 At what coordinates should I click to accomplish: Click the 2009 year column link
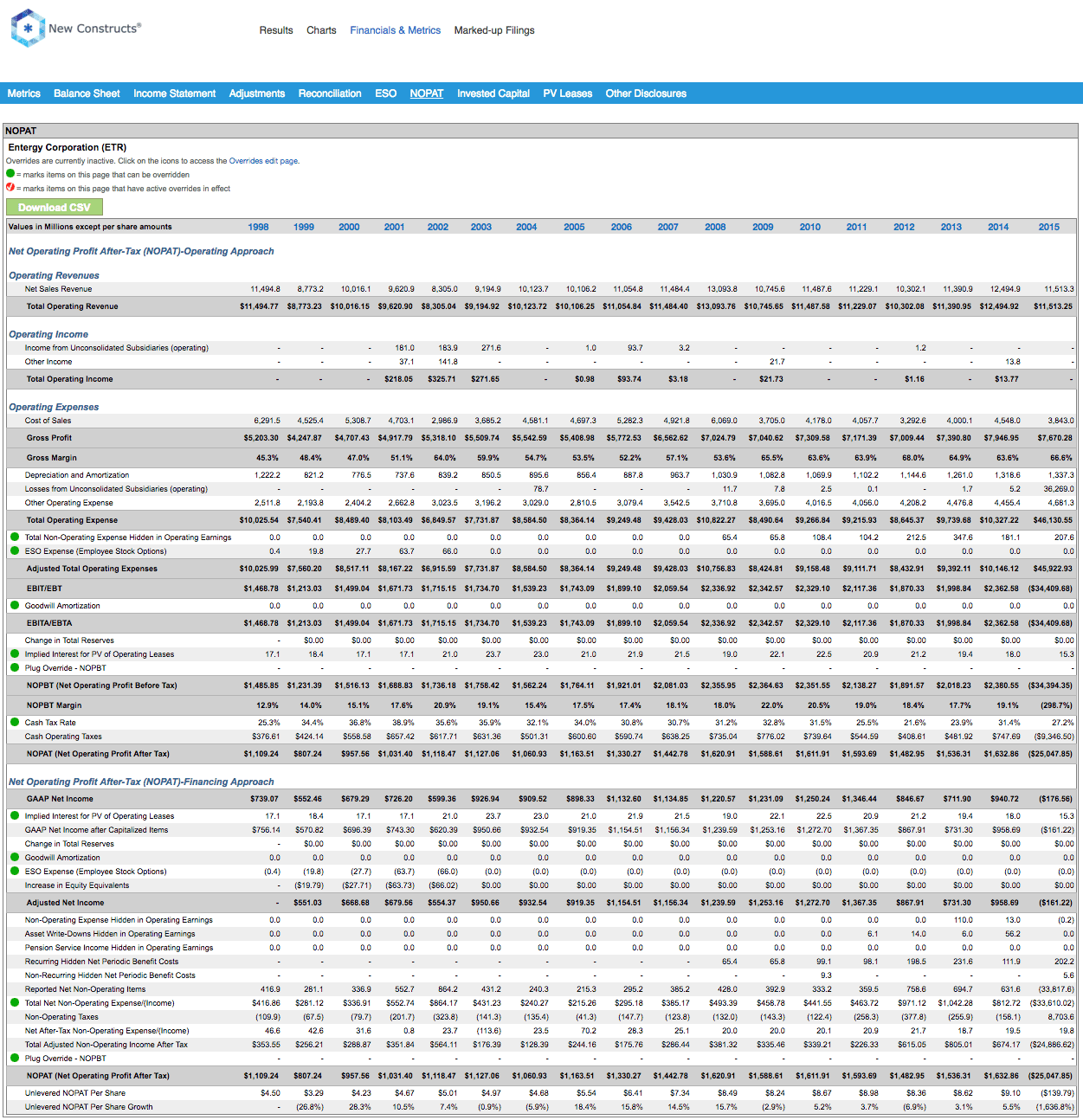(763, 227)
